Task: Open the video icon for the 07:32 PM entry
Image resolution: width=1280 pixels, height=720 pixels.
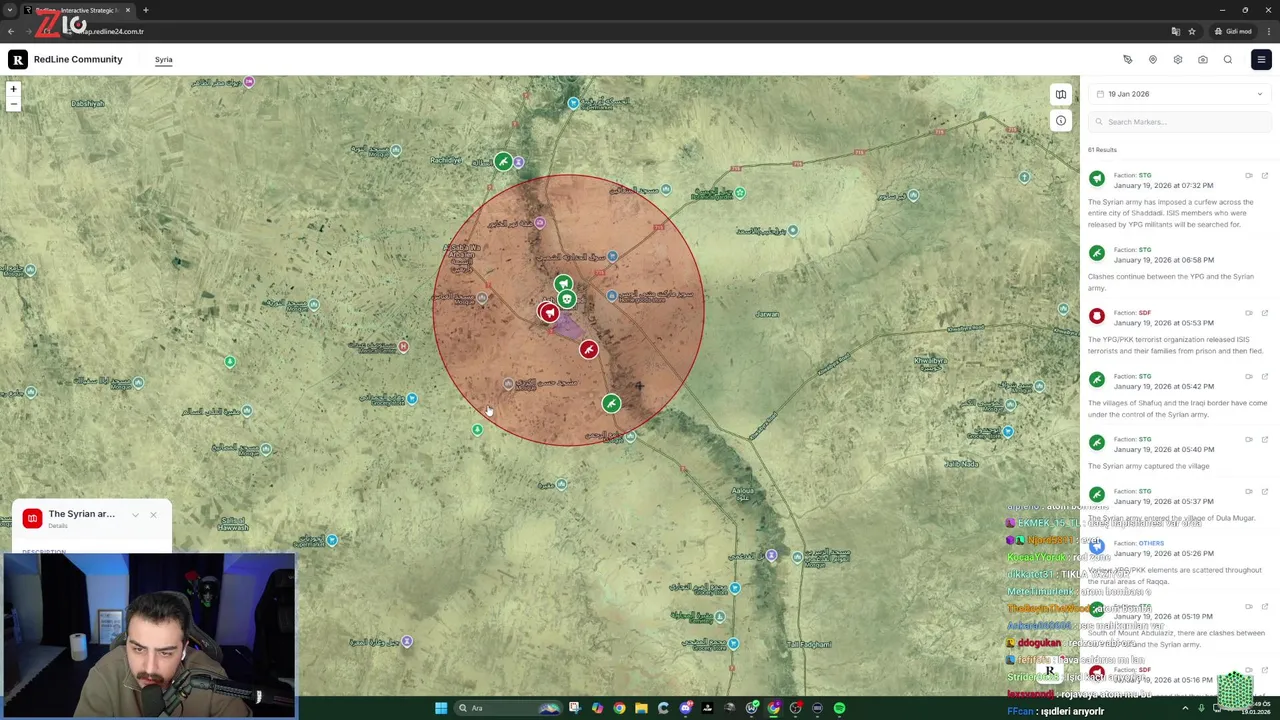Action: (x=1248, y=176)
